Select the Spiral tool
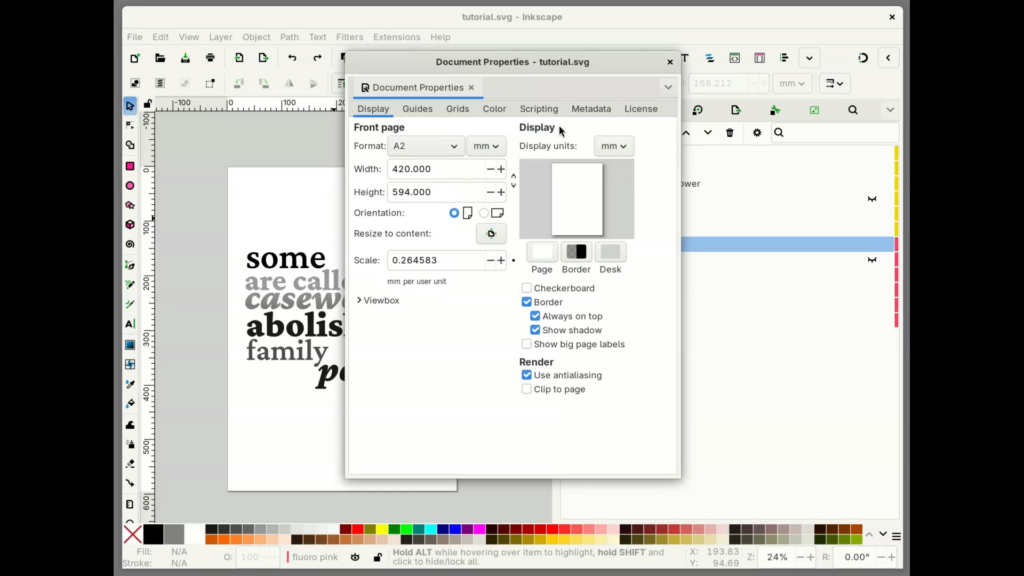The width and height of the screenshot is (1024, 576). pyautogui.click(x=130, y=244)
